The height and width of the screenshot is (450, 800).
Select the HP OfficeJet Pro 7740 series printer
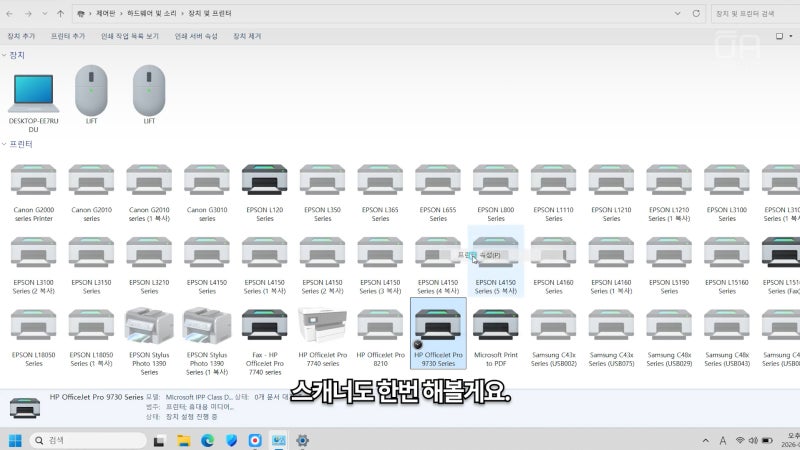click(x=322, y=337)
